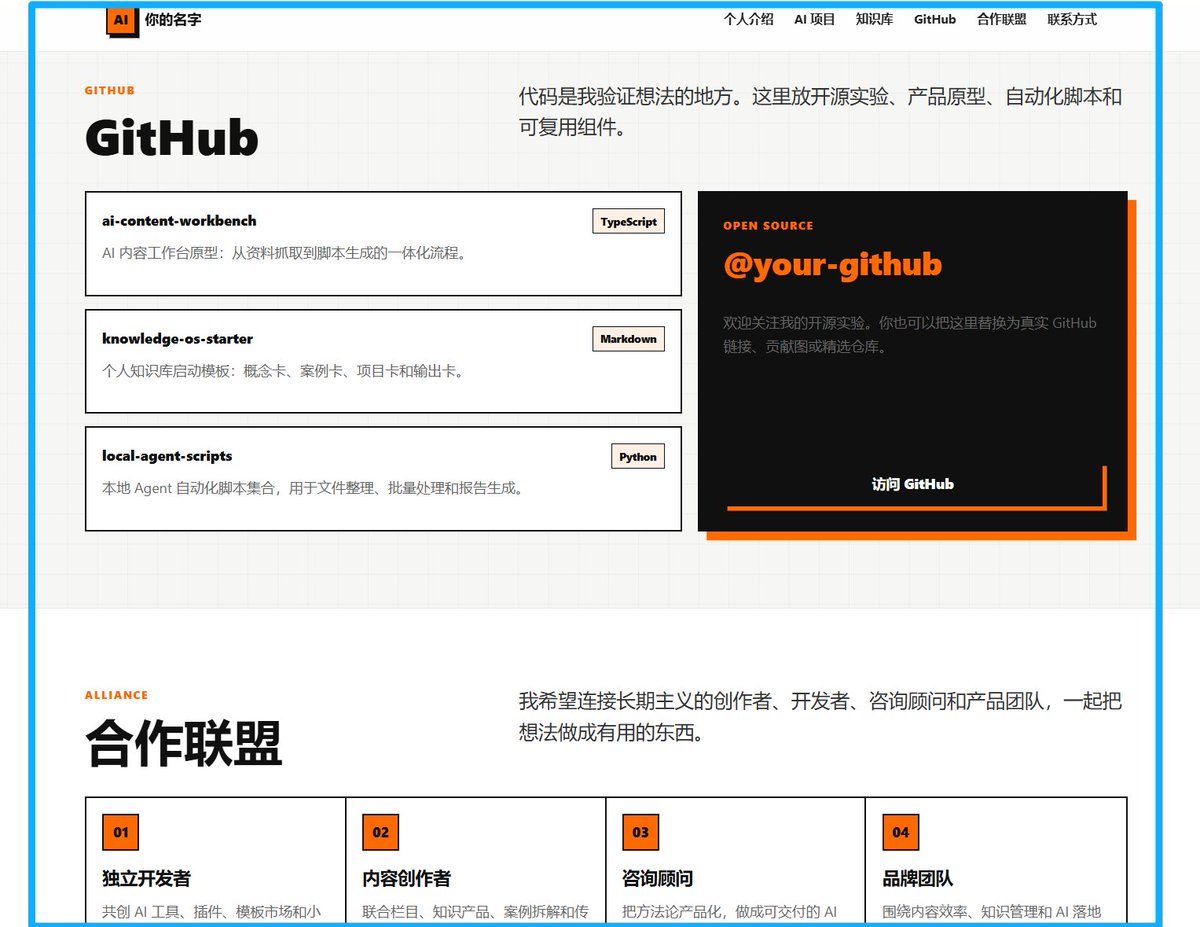Click the Markdown language tag
Screen dimensions: 1200x927
pyautogui.click(x=629, y=339)
